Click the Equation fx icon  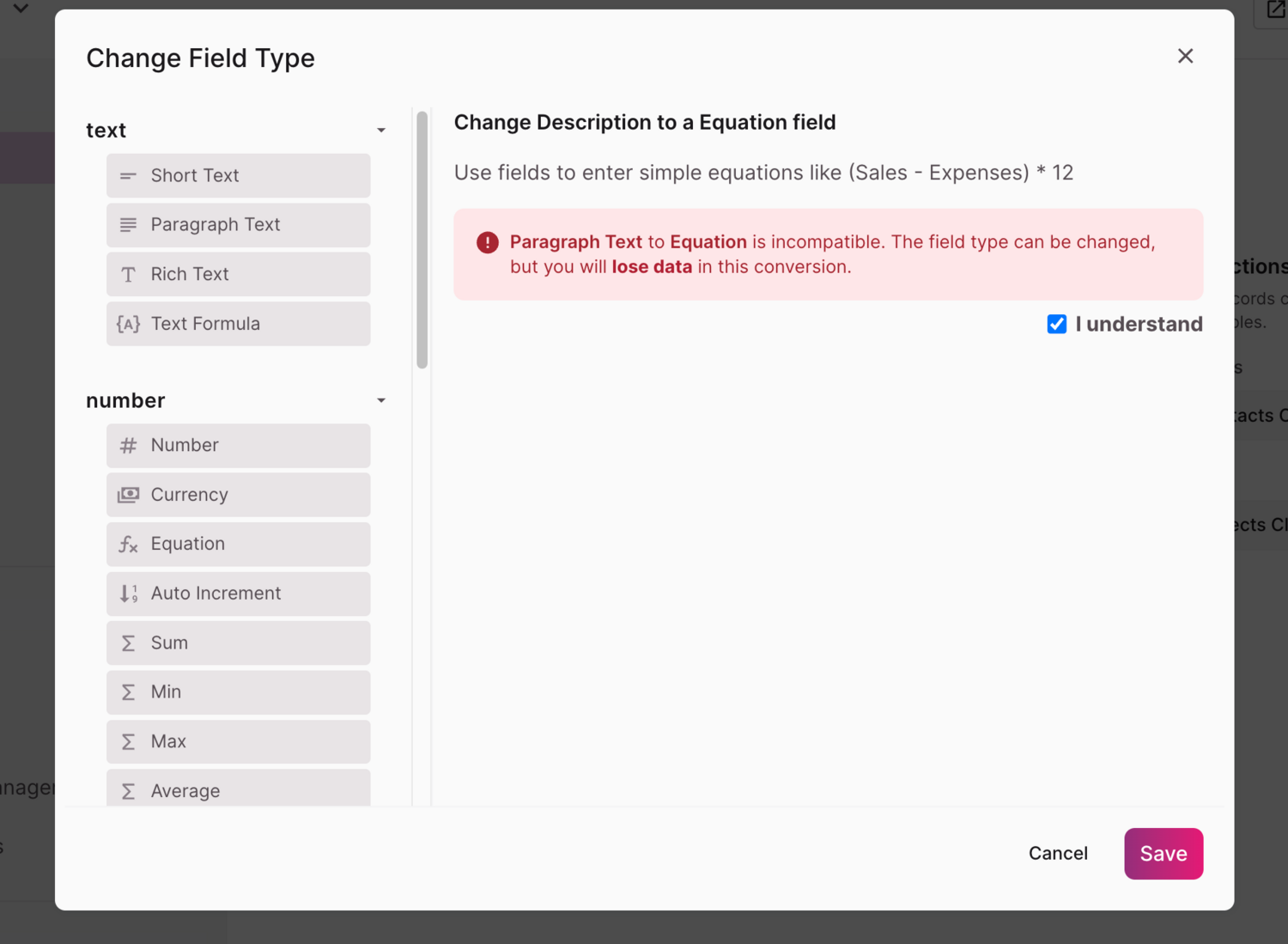pos(128,545)
